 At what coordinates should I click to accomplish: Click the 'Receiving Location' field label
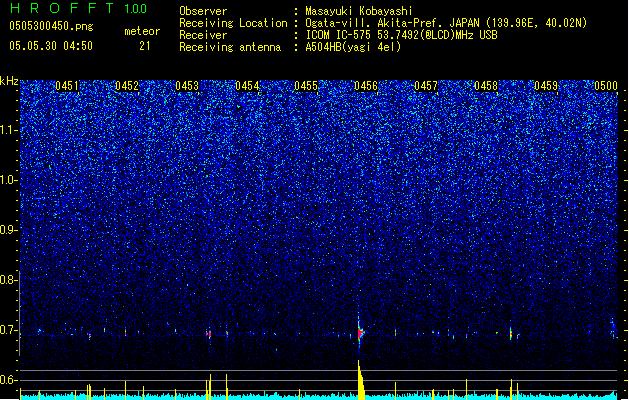click(233, 23)
